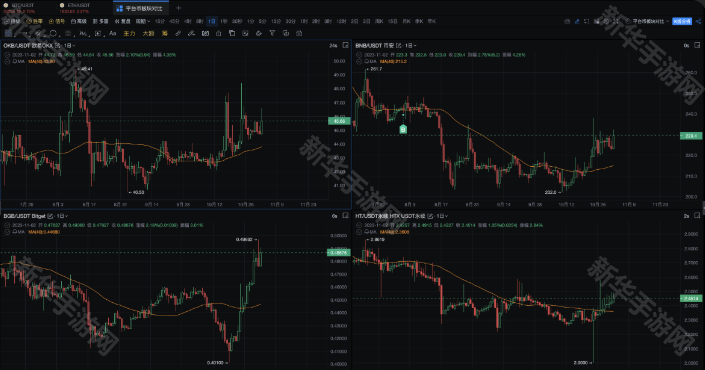Select the circle shape drawing tool
Image resolution: width=705 pixels, height=370 pixels.
53,33
